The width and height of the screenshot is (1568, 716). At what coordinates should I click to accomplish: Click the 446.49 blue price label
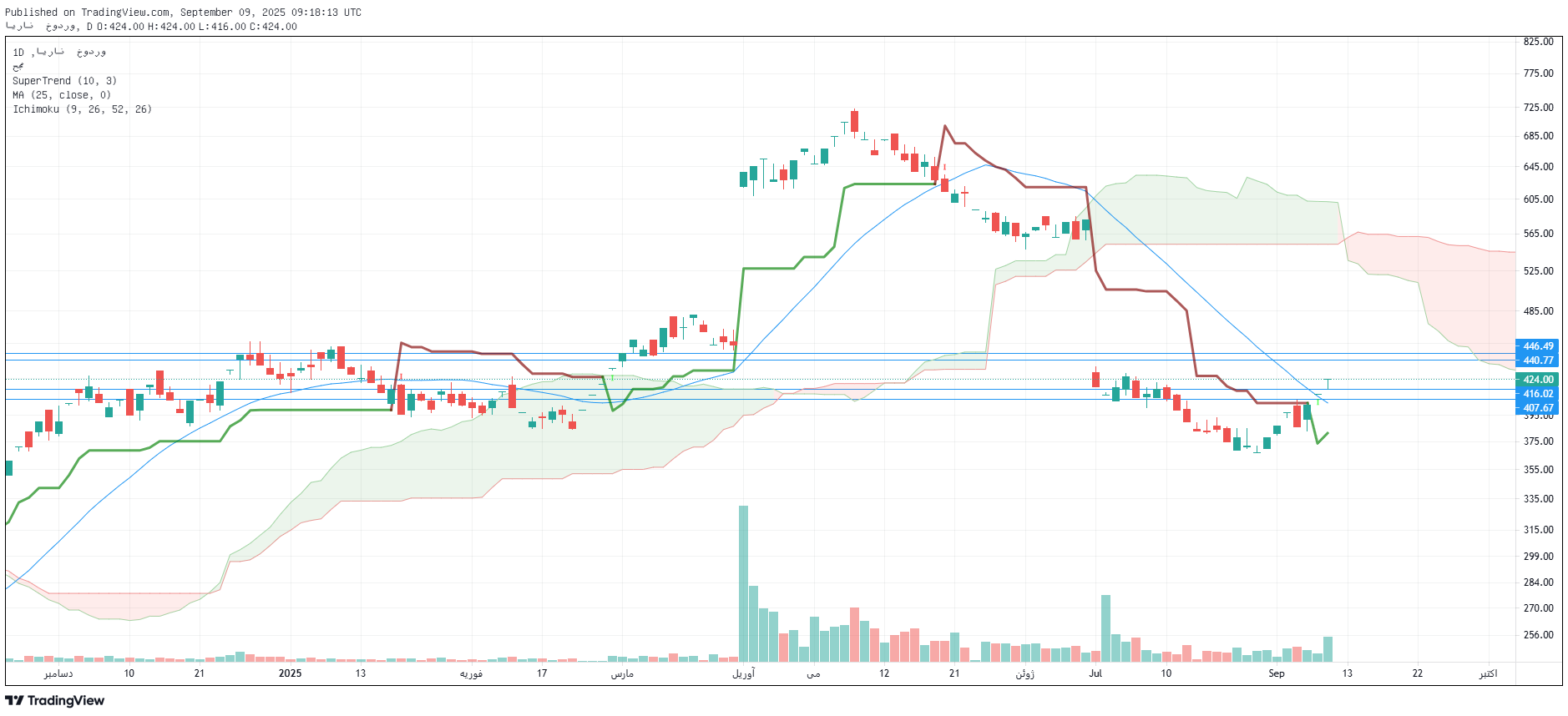pyautogui.click(x=1537, y=346)
